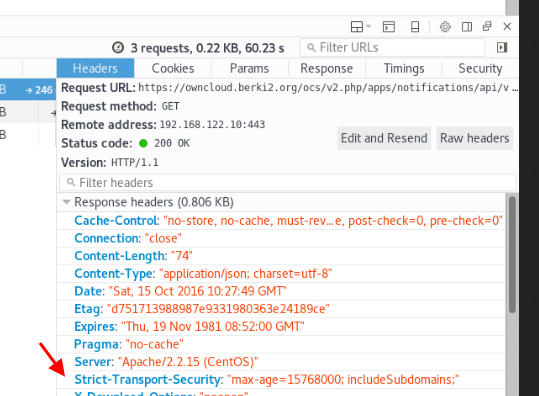539x396 pixels.
Task: Show the Timings tab
Action: (404, 68)
